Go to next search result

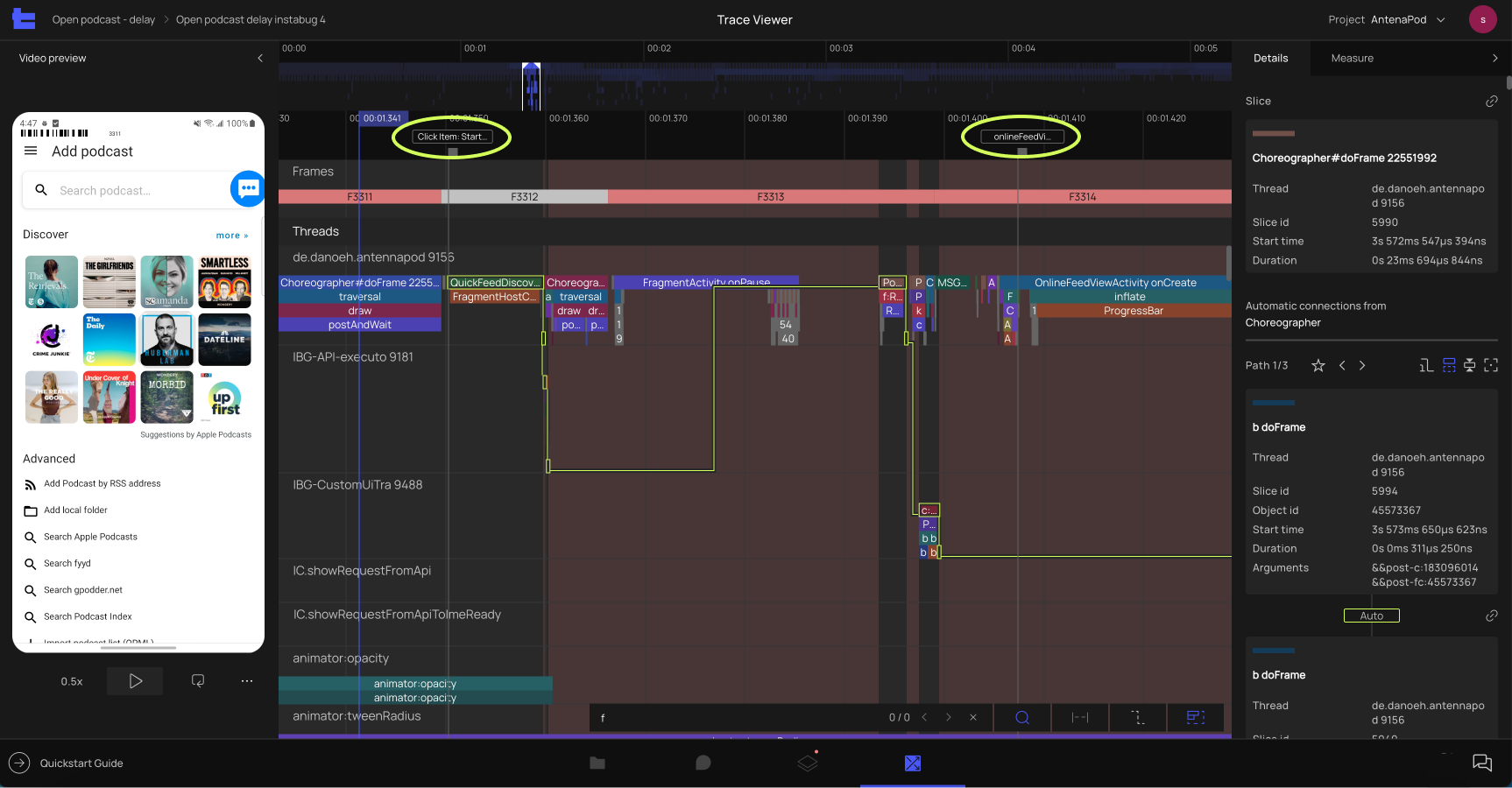point(948,717)
